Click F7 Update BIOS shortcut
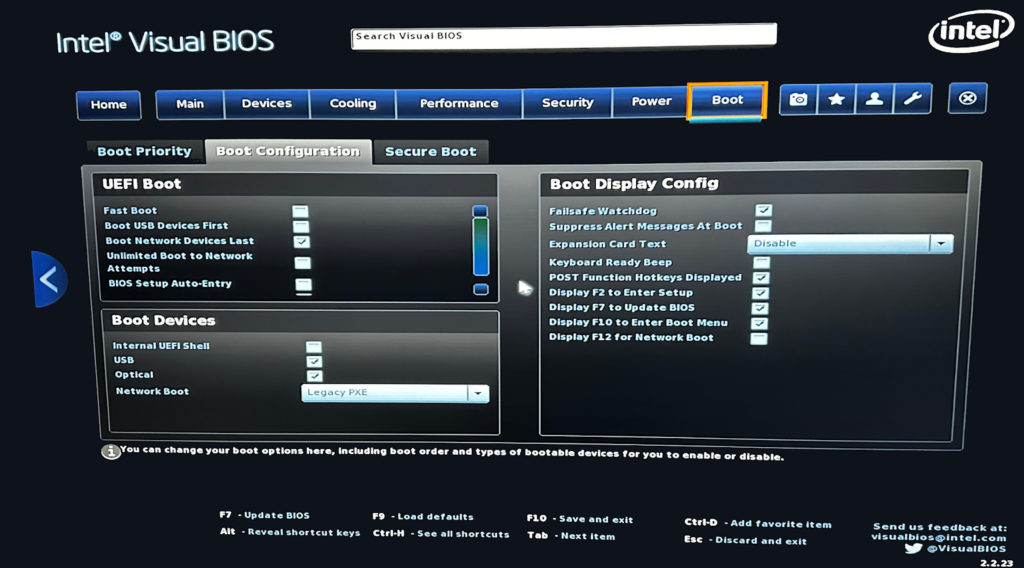The width and height of the screenshot is (1024, 568). click(x=264, y=515)
